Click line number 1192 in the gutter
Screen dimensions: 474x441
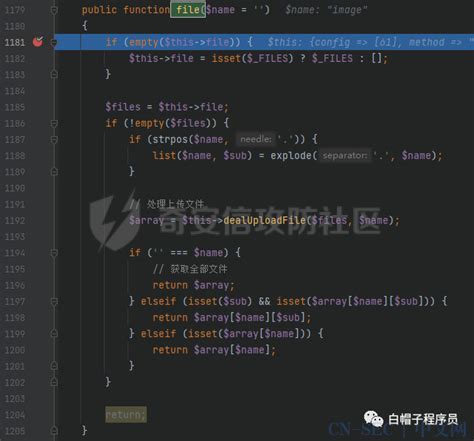pyautogui.click(x=15, y=221)
